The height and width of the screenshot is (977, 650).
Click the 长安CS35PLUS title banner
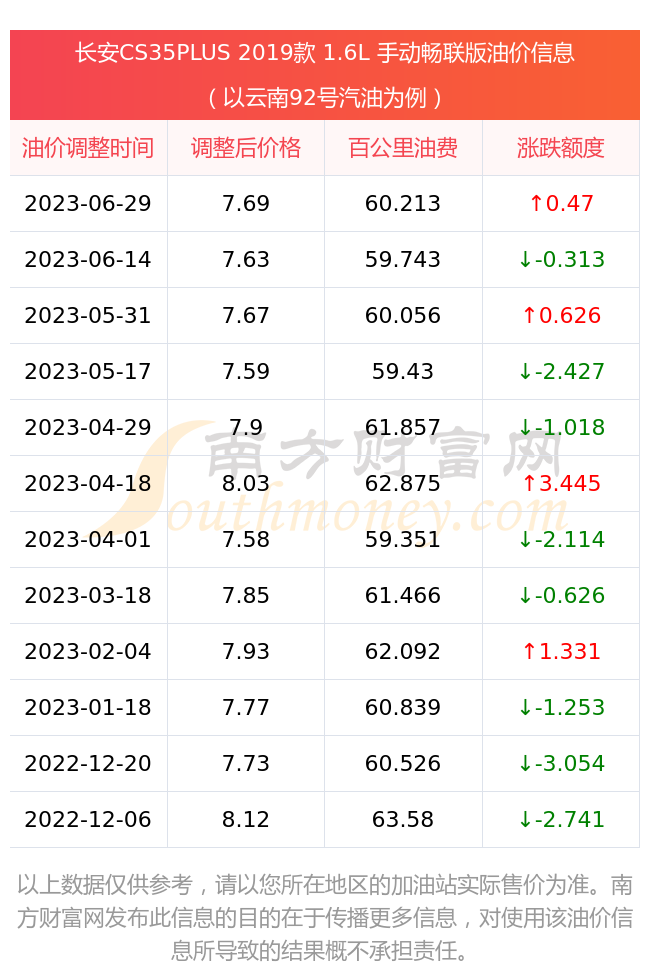click(325, 75)
